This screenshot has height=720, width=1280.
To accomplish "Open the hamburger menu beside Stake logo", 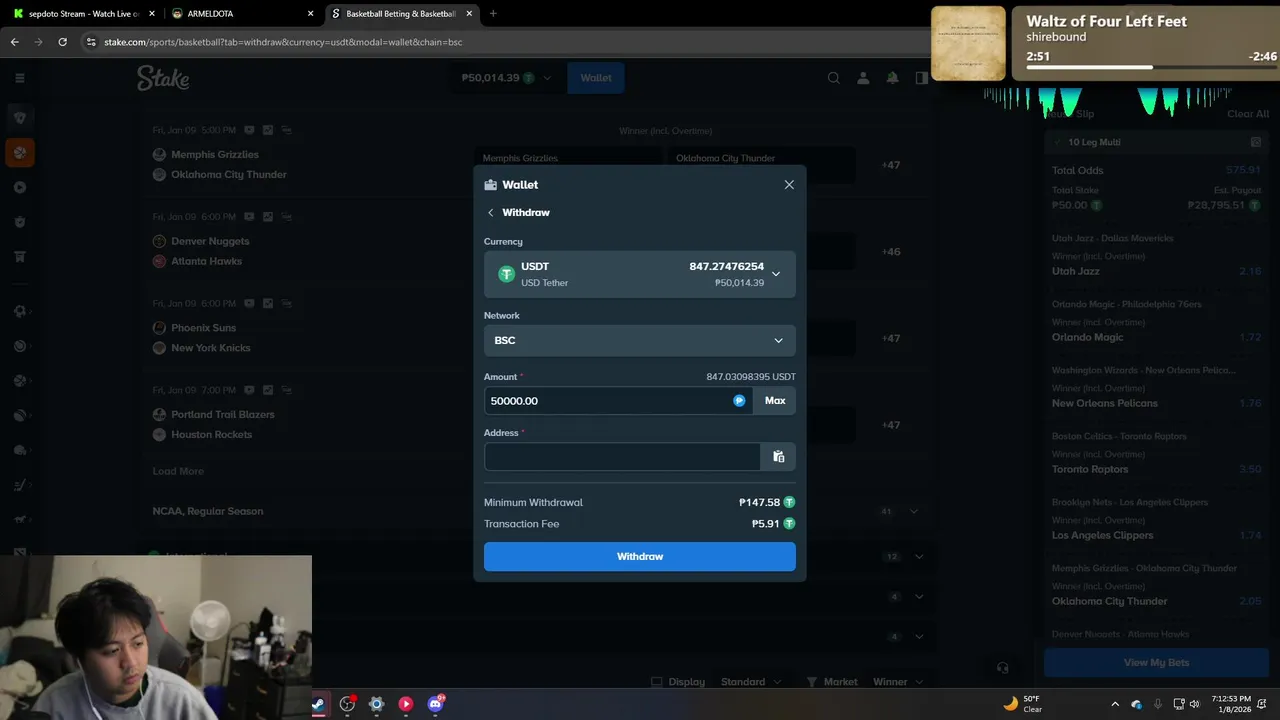I will (x=20, y=78).
